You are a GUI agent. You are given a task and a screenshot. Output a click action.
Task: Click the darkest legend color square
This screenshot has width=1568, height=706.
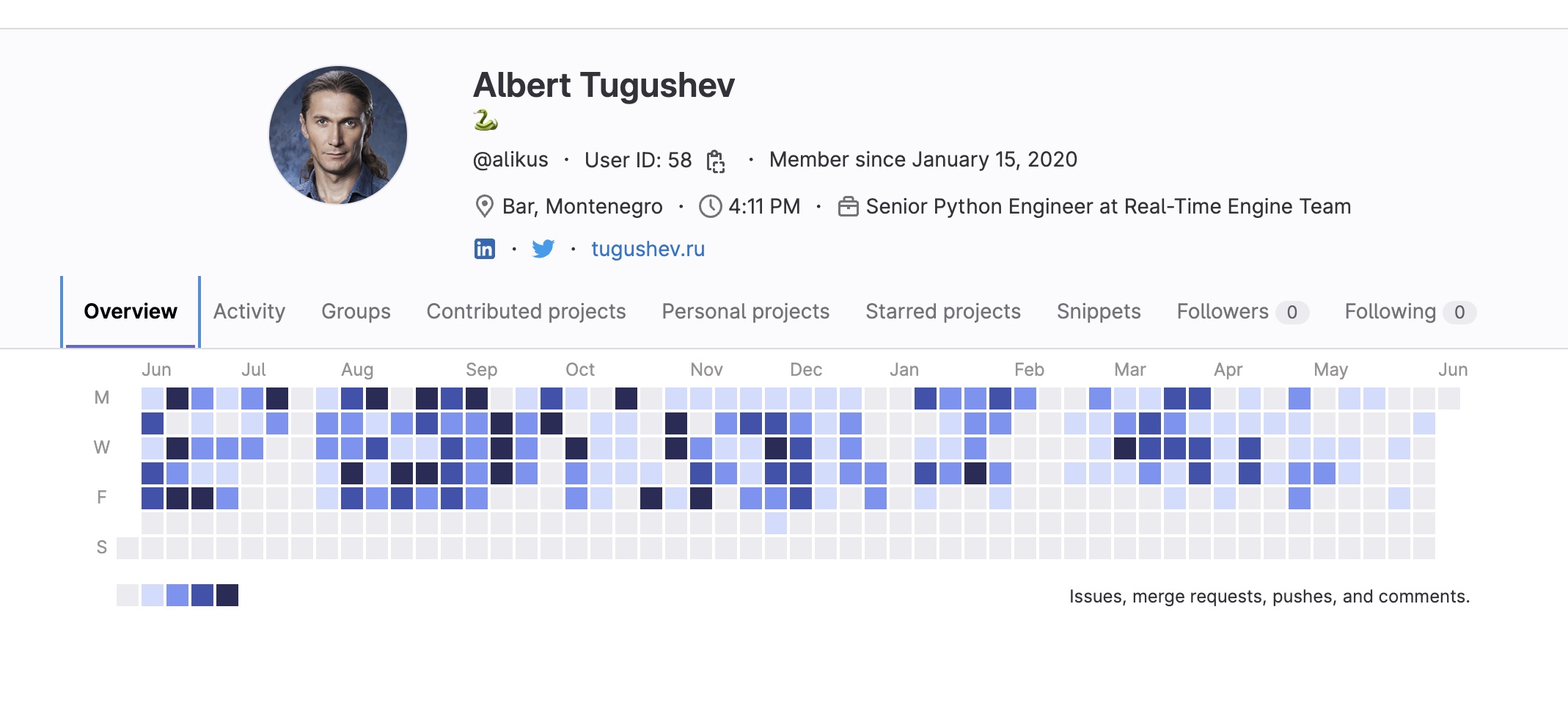[227, 595]
